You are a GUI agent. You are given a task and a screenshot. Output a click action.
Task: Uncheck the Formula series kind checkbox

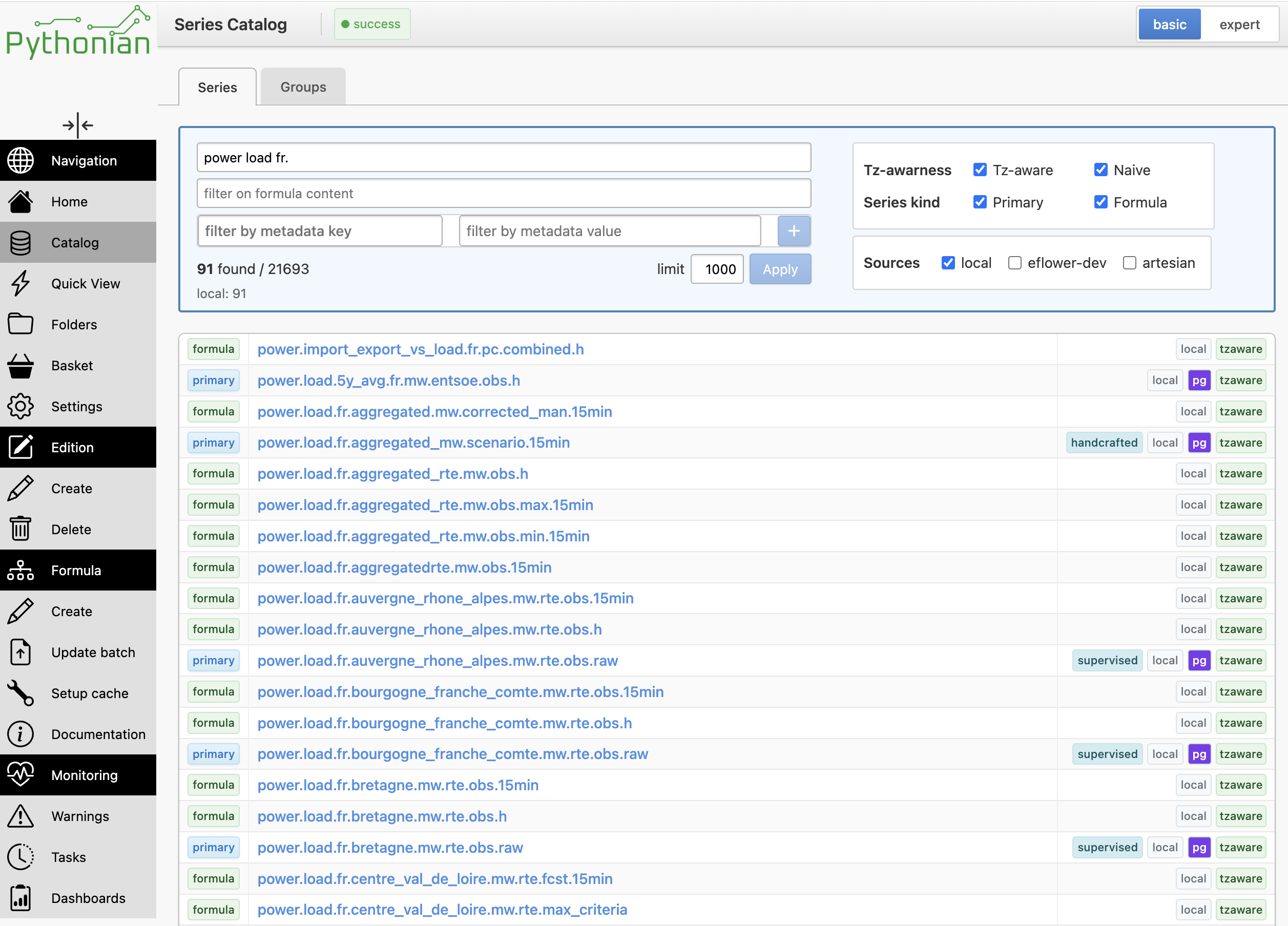[x=1100, y=202]
